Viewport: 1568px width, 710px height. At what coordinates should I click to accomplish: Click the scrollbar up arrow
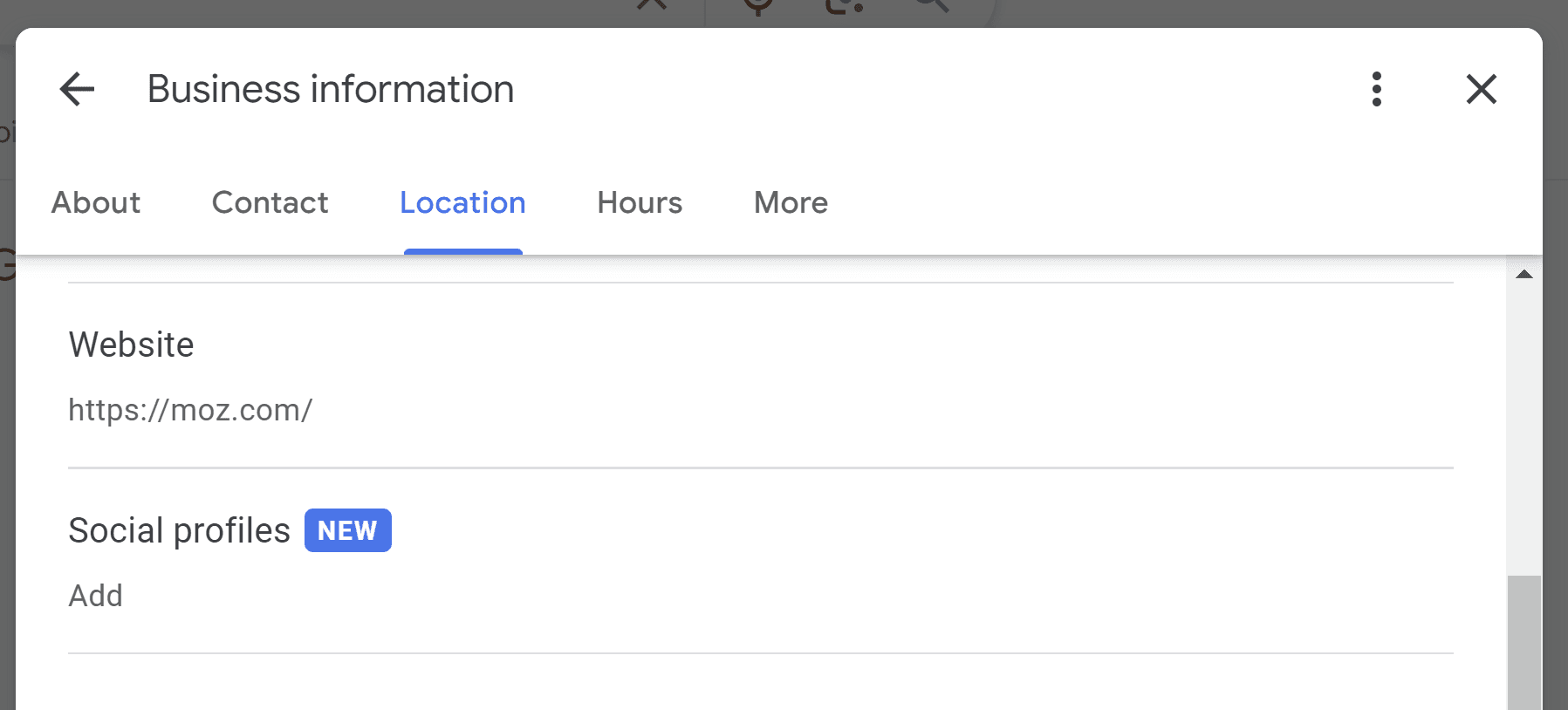pyautogui.click(x=1524, y=274)
